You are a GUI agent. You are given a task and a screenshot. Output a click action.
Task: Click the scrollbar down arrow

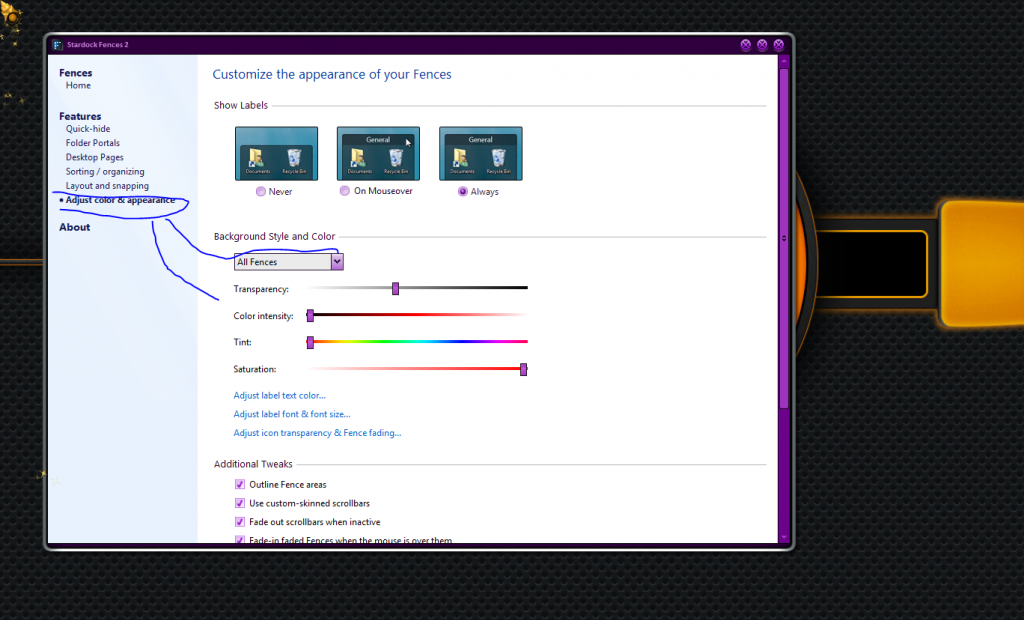pos(784,537)
